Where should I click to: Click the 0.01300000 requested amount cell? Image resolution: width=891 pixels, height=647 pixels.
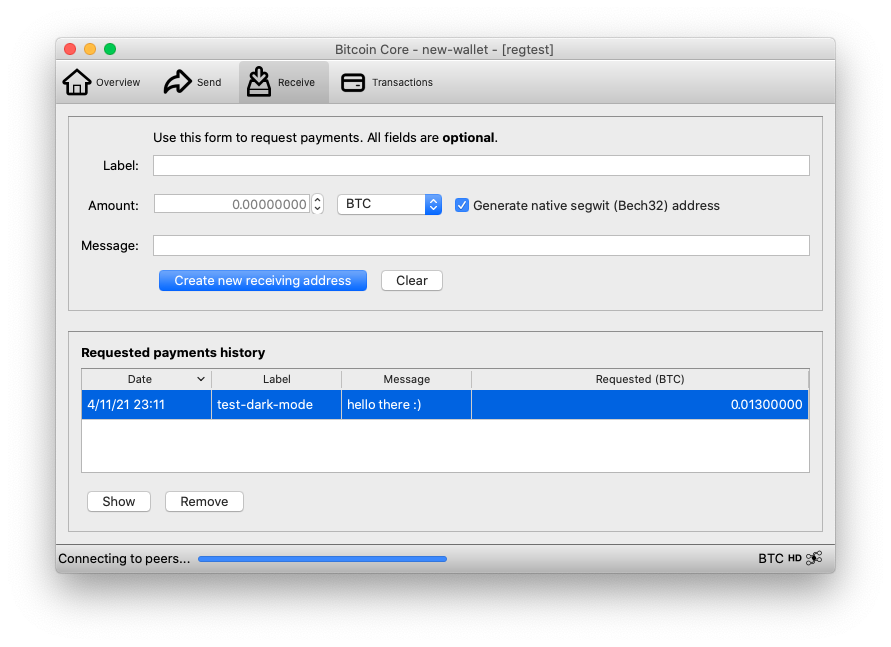point(640,404)
